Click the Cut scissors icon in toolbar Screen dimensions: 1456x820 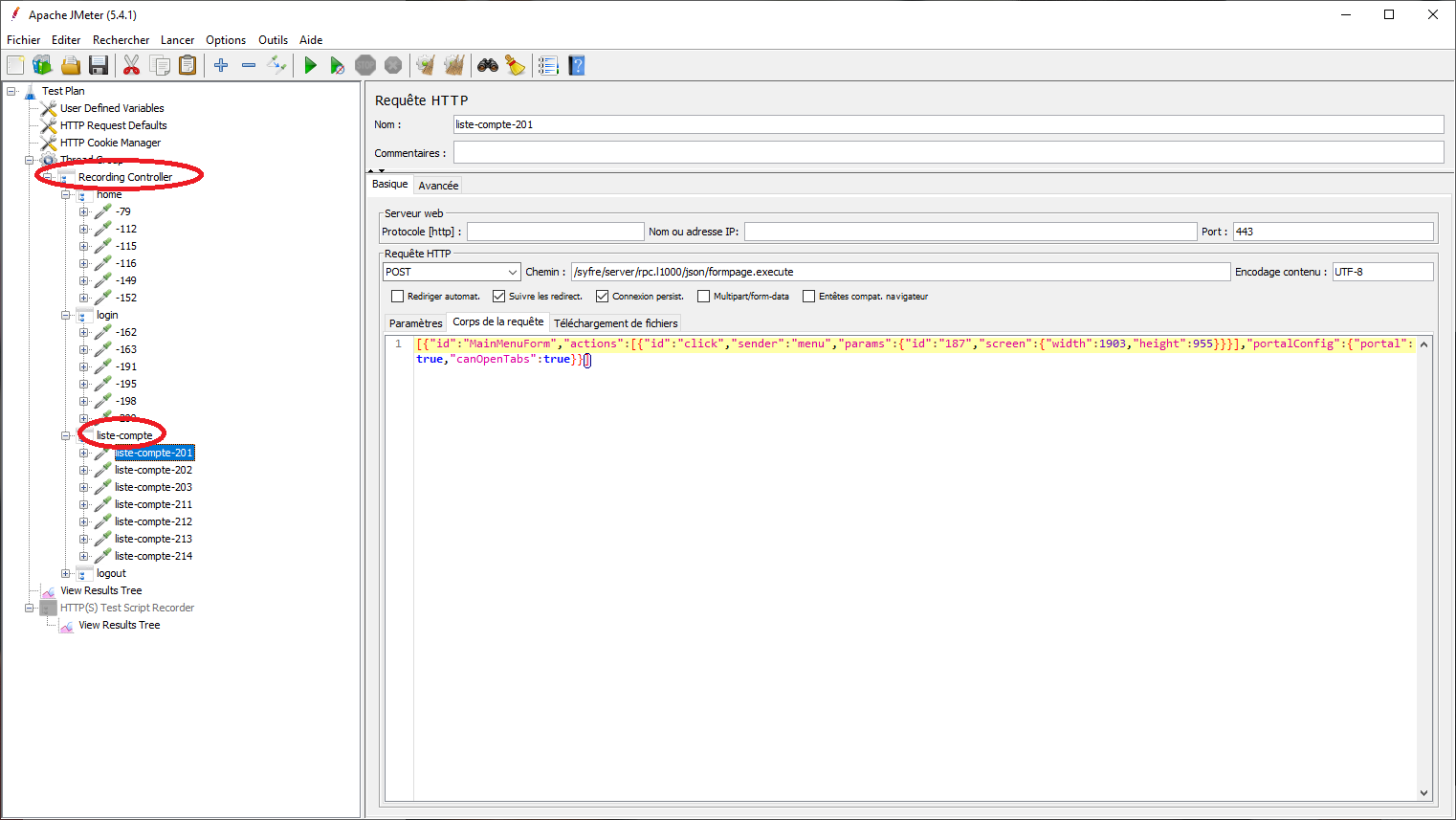(132, 65)
